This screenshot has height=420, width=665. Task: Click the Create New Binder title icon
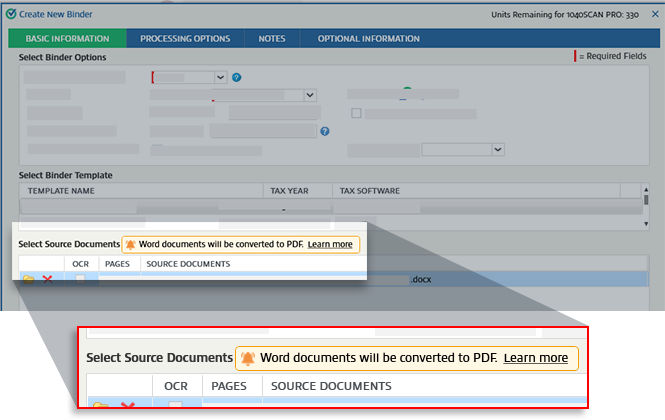[11, 14]
